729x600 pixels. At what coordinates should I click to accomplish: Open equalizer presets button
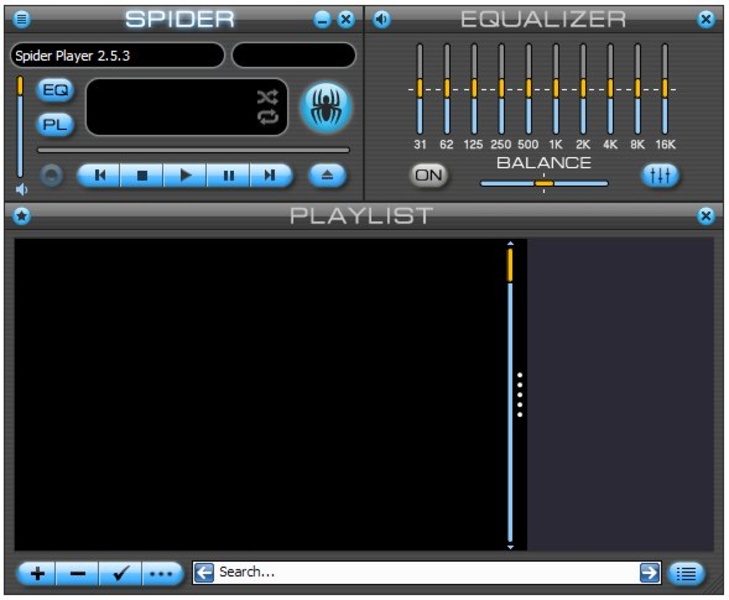(660, 175)
